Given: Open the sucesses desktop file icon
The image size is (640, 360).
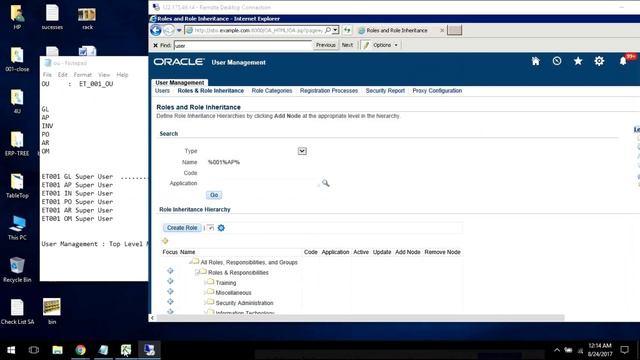Looking at the screenshot, I should (52, 17).
